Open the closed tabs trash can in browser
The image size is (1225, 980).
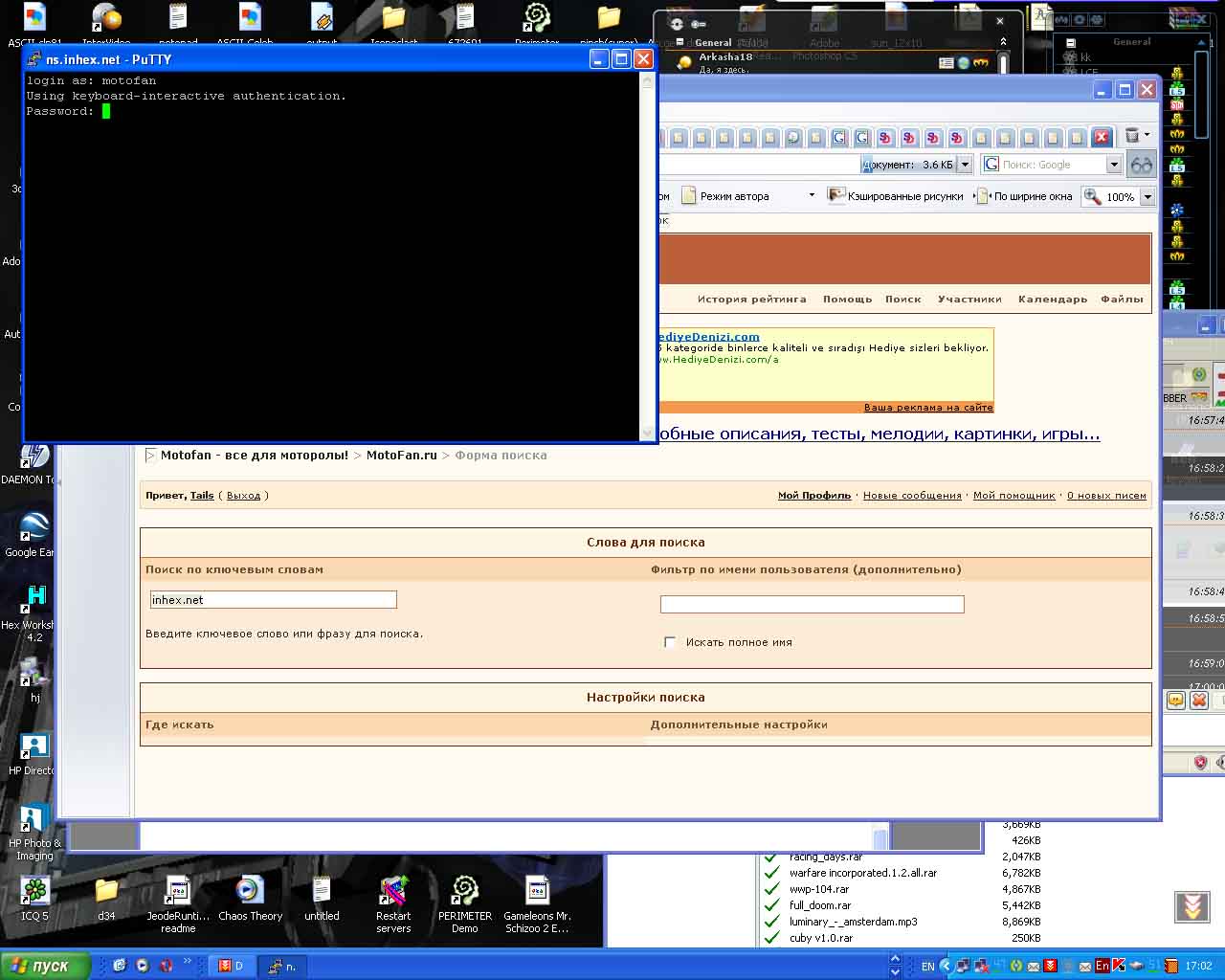(1132, 136)
